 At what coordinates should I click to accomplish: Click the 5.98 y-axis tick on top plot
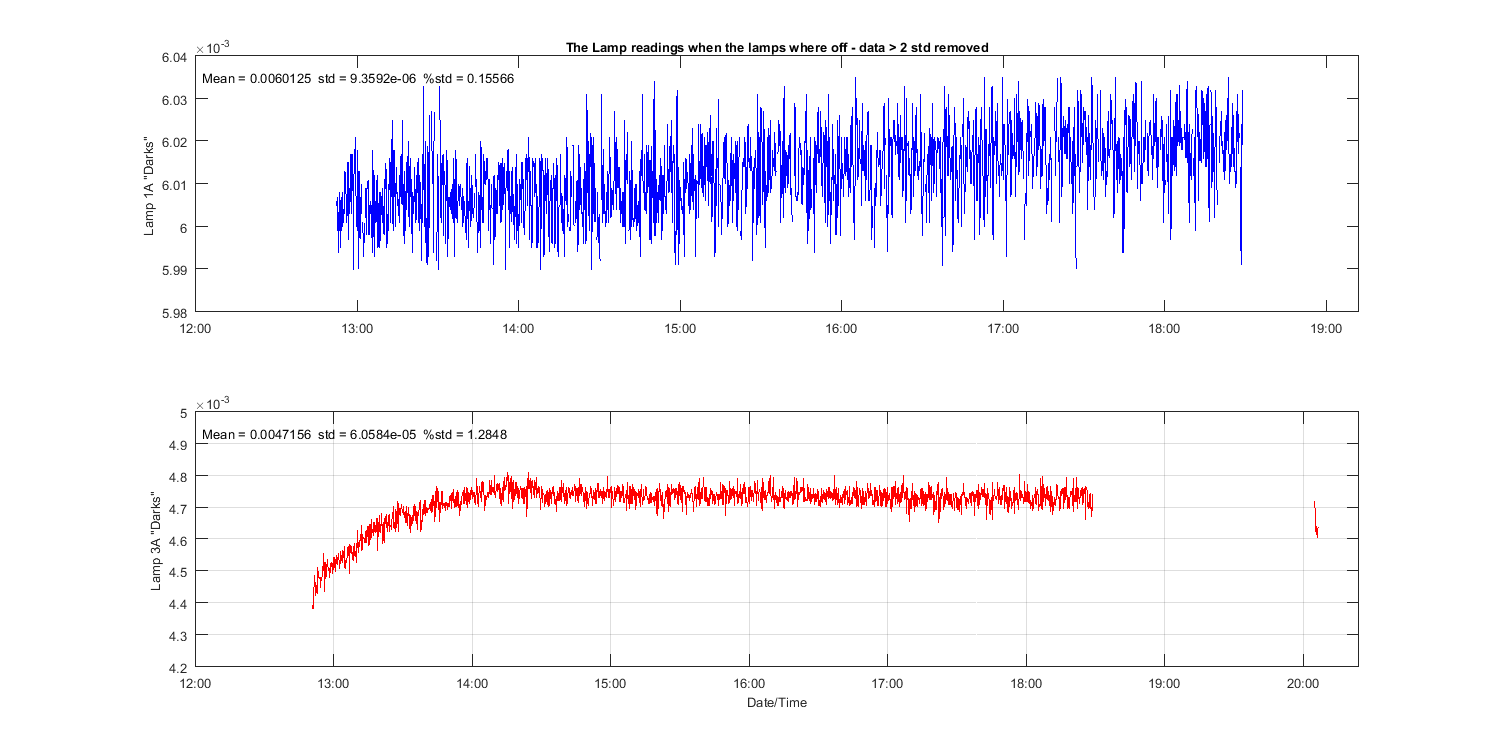click(173, 312)
